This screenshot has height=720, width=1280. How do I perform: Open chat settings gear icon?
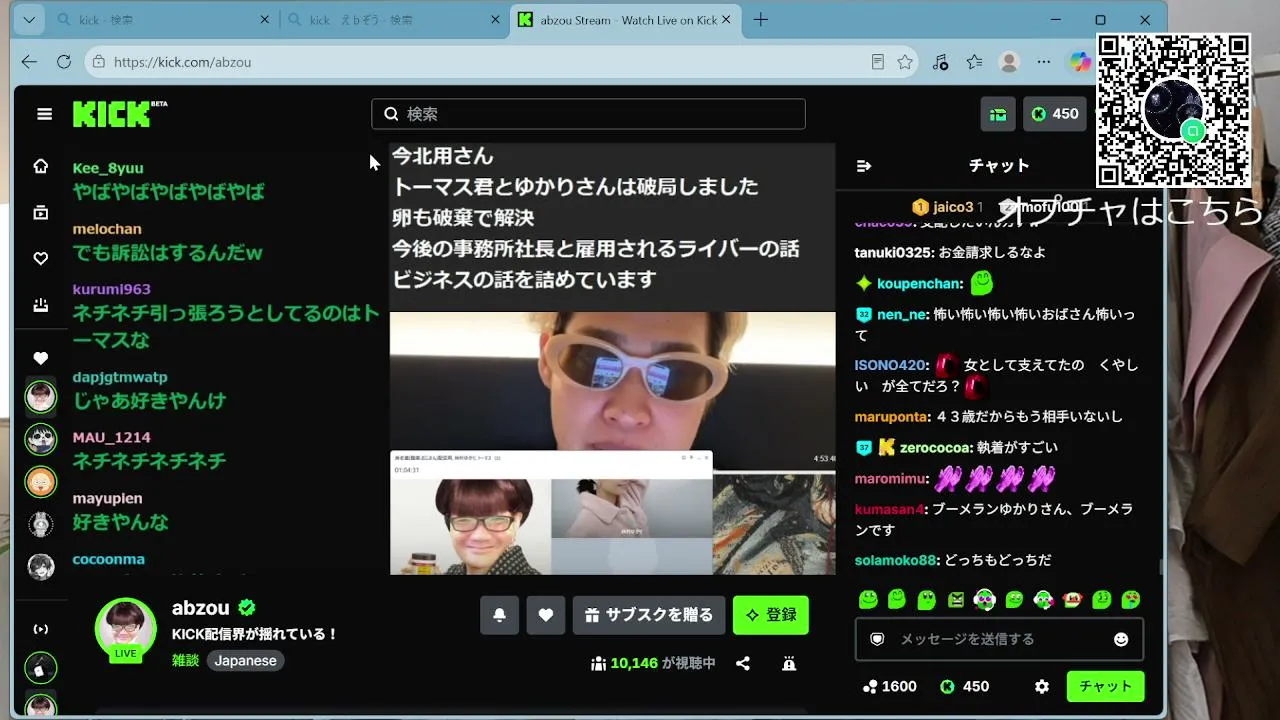click(1042, 686)
